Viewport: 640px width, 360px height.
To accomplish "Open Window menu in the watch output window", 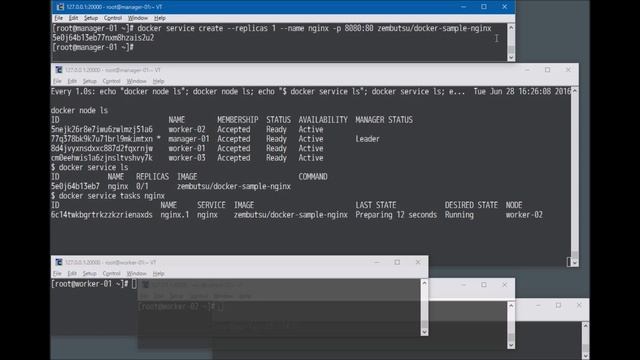I will pos(136,81).
